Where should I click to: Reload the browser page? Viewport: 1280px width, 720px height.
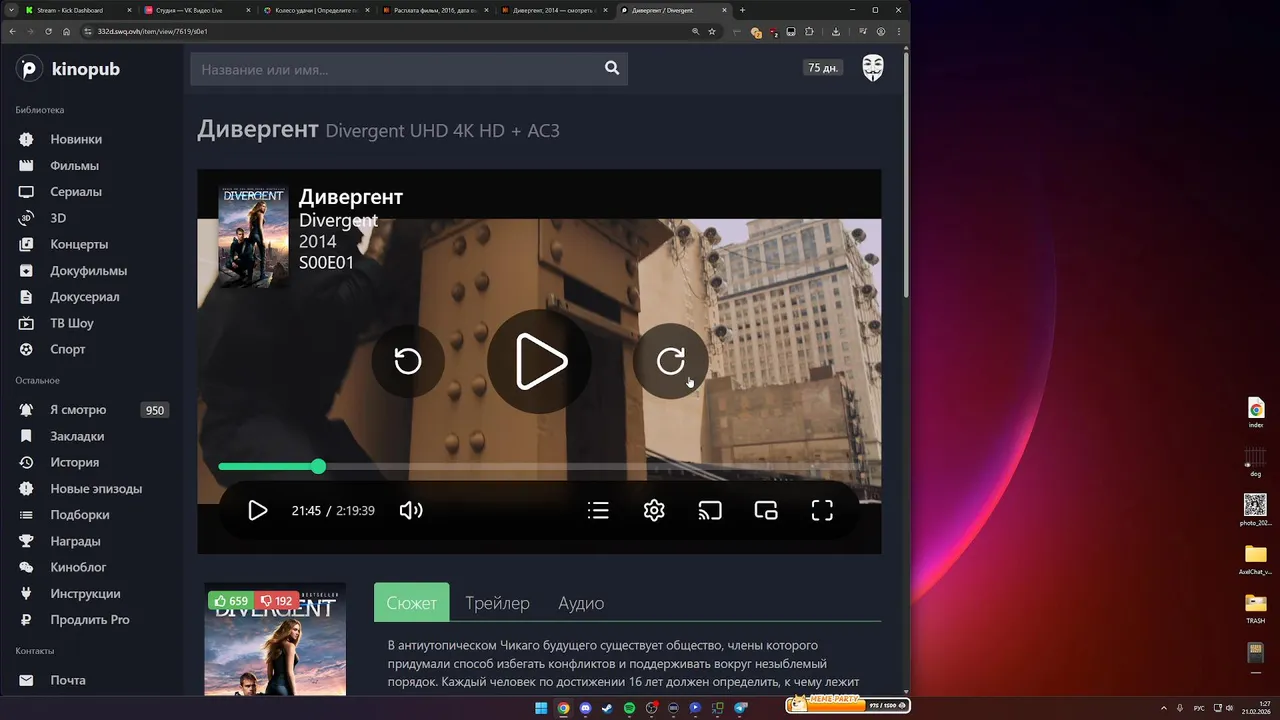48,31
